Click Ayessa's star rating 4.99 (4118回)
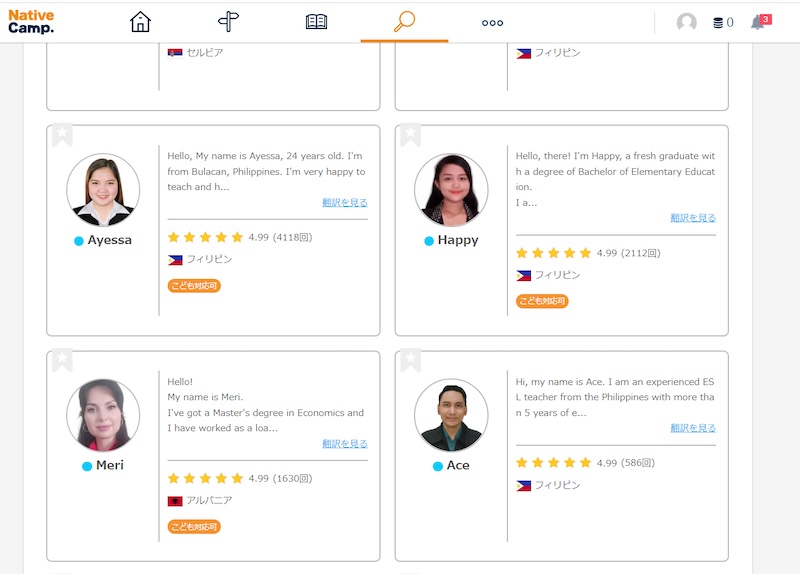 (x=240, y=237)
